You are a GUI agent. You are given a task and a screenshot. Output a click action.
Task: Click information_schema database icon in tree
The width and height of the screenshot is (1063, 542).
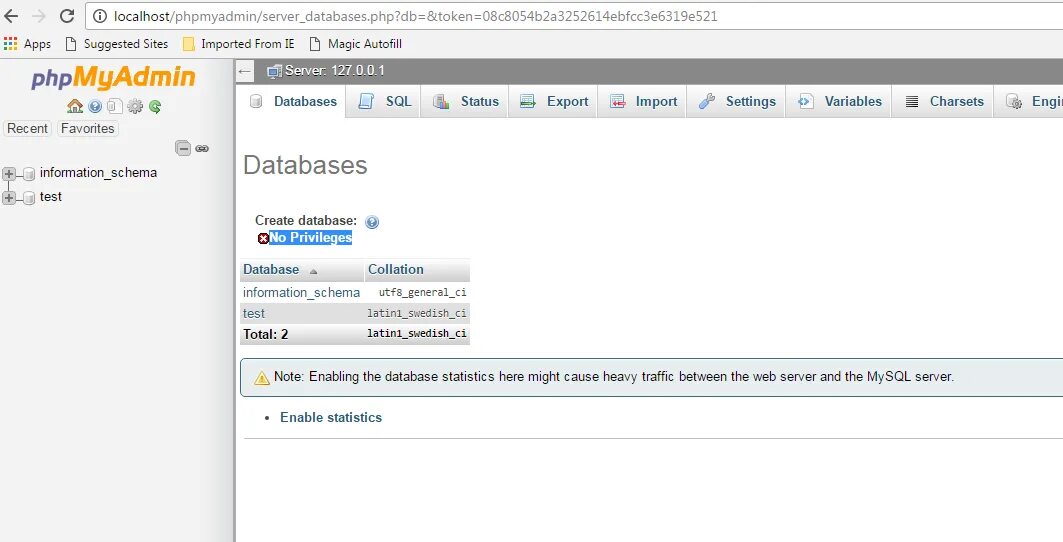point(28,174)
